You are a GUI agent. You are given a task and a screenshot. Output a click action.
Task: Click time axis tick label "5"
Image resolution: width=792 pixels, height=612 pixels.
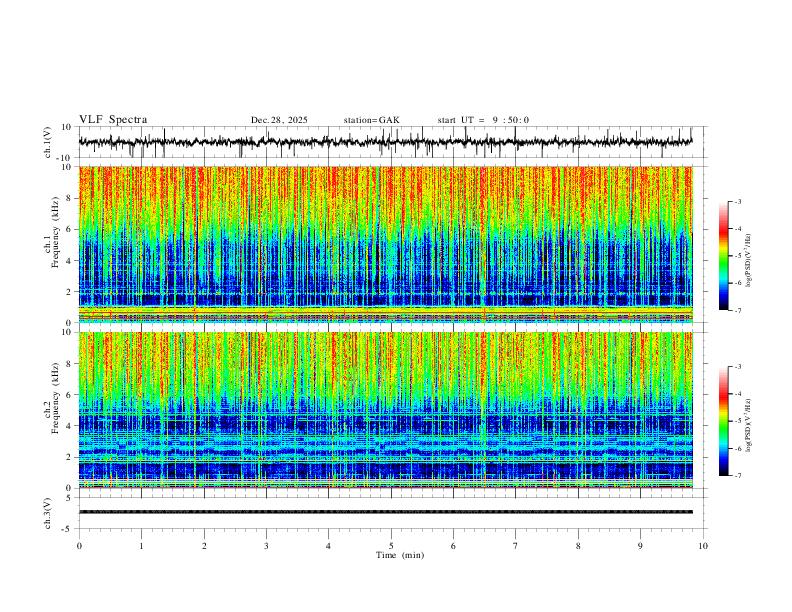(391, 546)
